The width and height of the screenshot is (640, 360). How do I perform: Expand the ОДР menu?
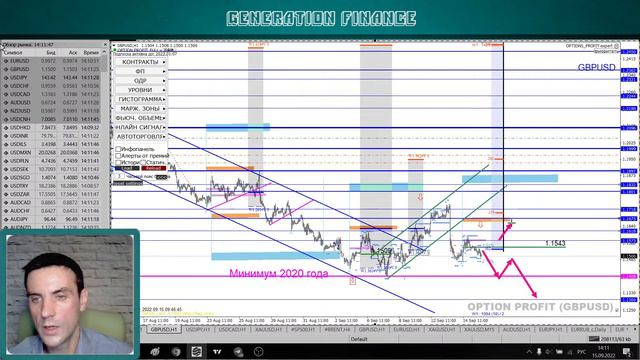[x=140, y=80]
